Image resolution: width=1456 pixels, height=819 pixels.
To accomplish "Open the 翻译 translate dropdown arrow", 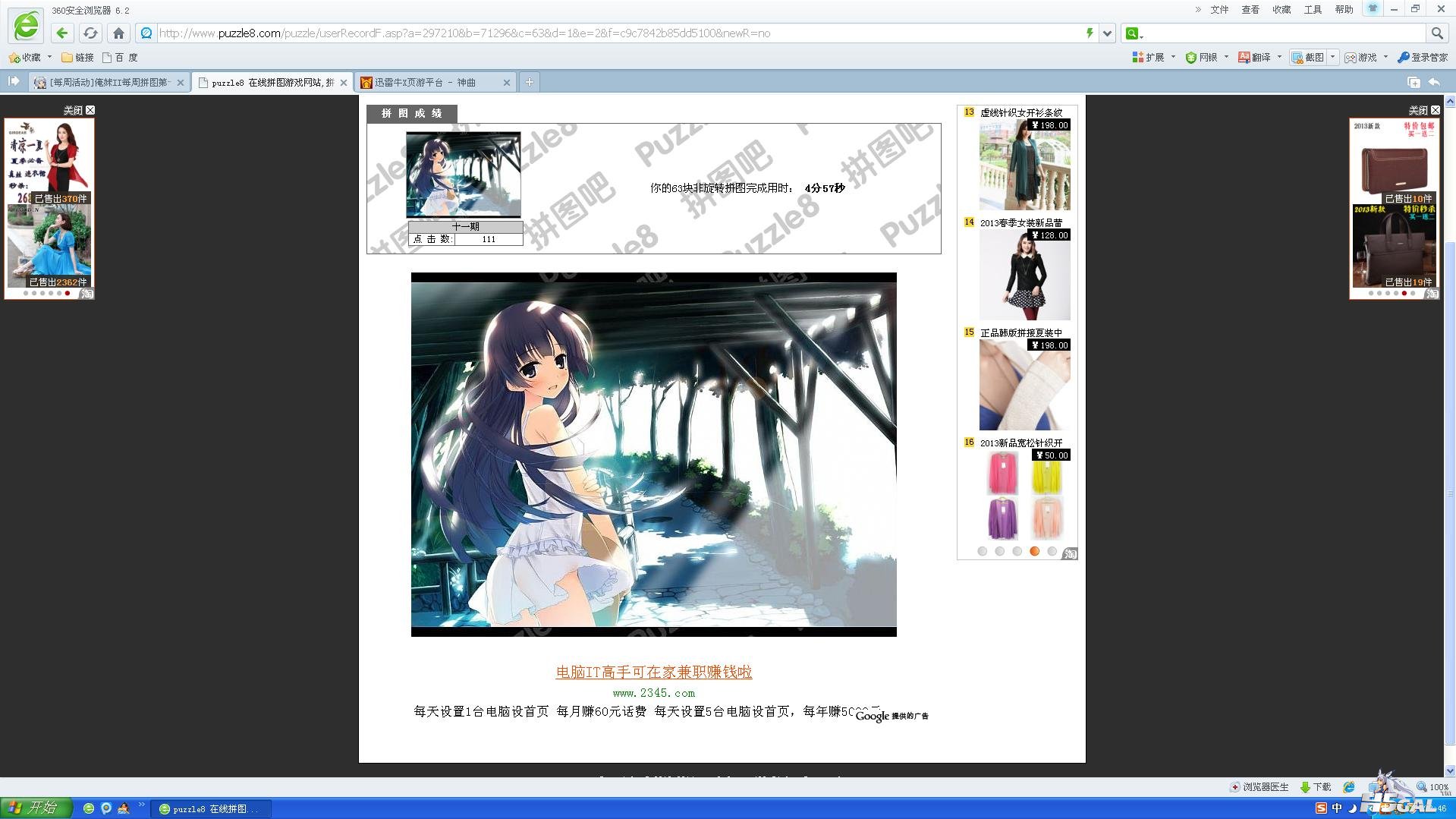I will (x=1279, y=57).
